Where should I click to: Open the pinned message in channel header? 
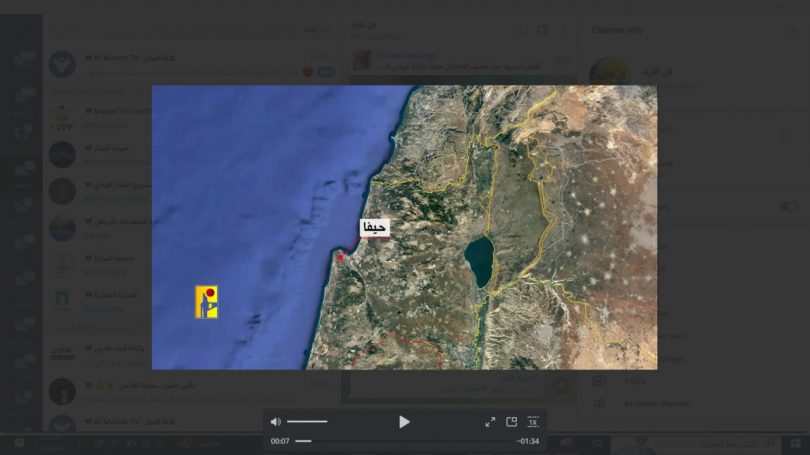[x=460, y=60]
